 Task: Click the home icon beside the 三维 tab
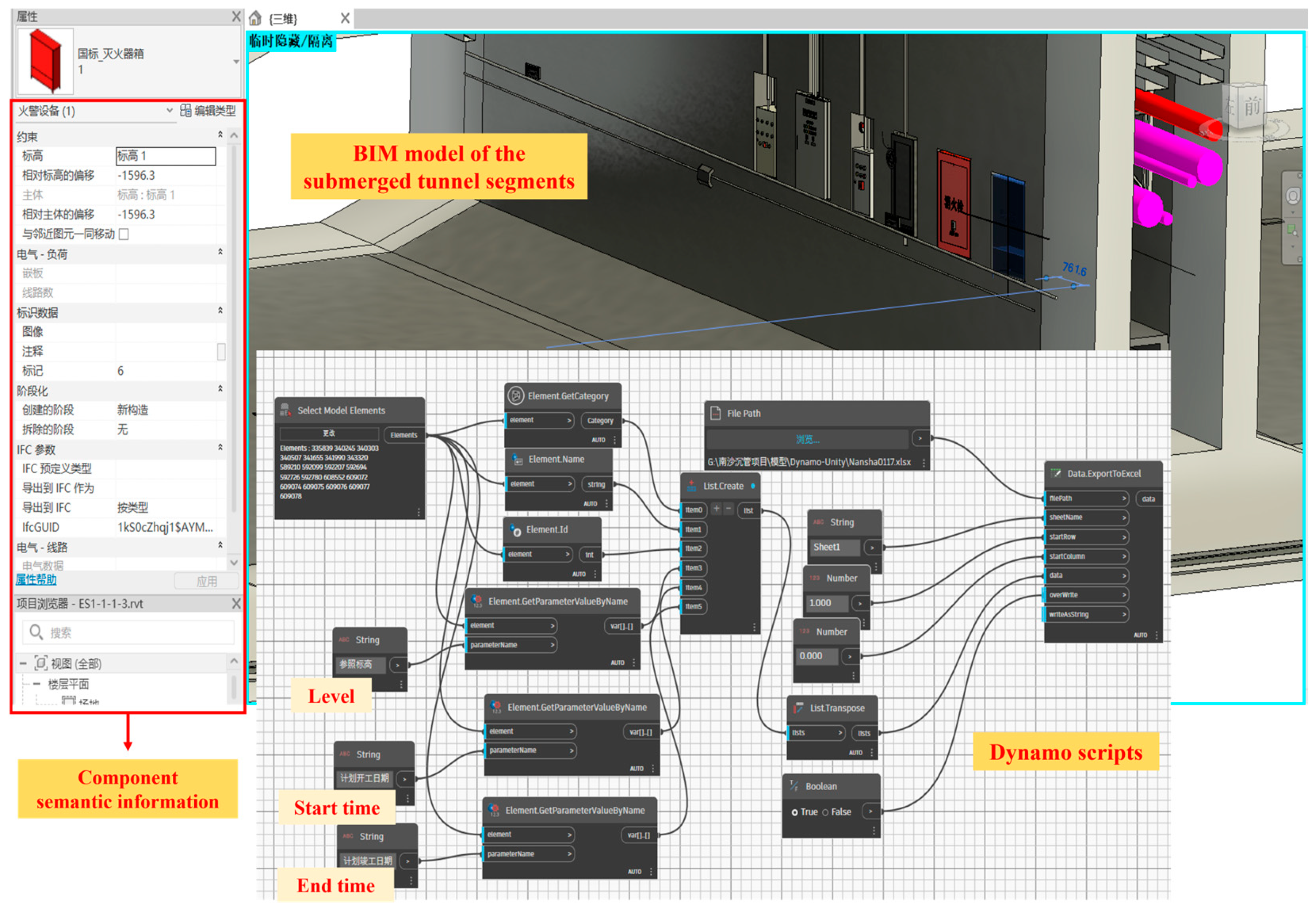(x=255, y=18)
